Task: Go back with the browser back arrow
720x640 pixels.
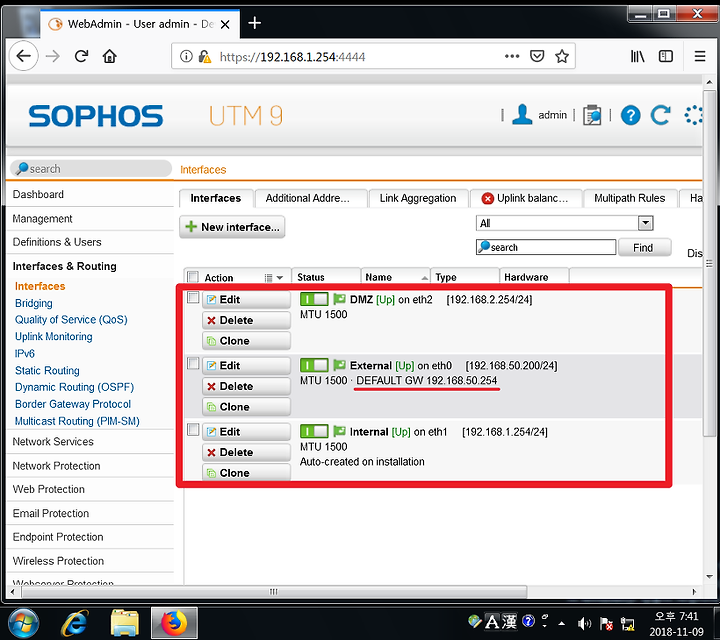Action: [23, 56]
